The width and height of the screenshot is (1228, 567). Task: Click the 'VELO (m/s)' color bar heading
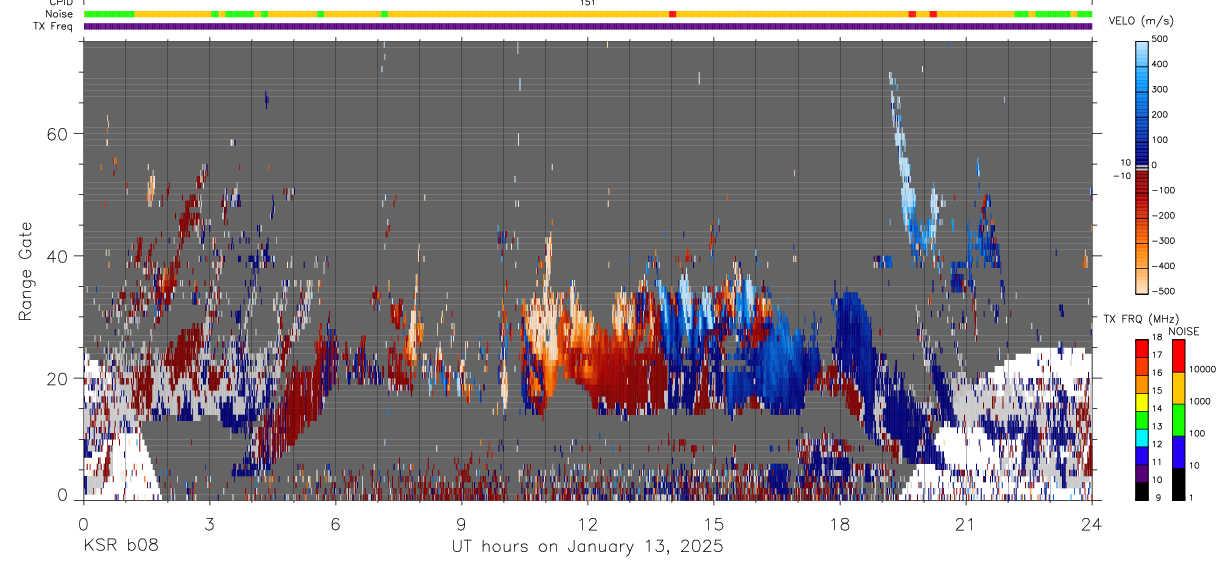1141,21
